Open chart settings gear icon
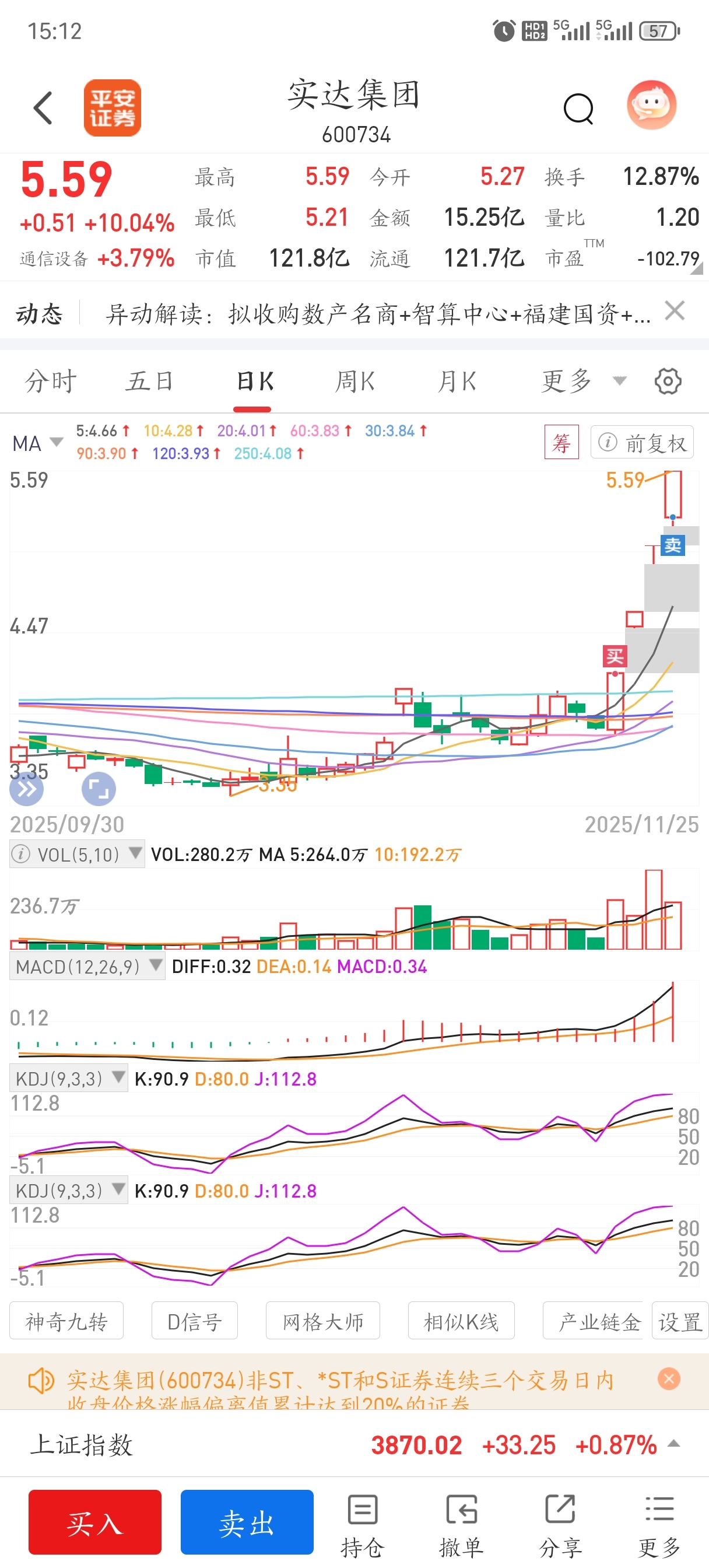 [668, 381]
